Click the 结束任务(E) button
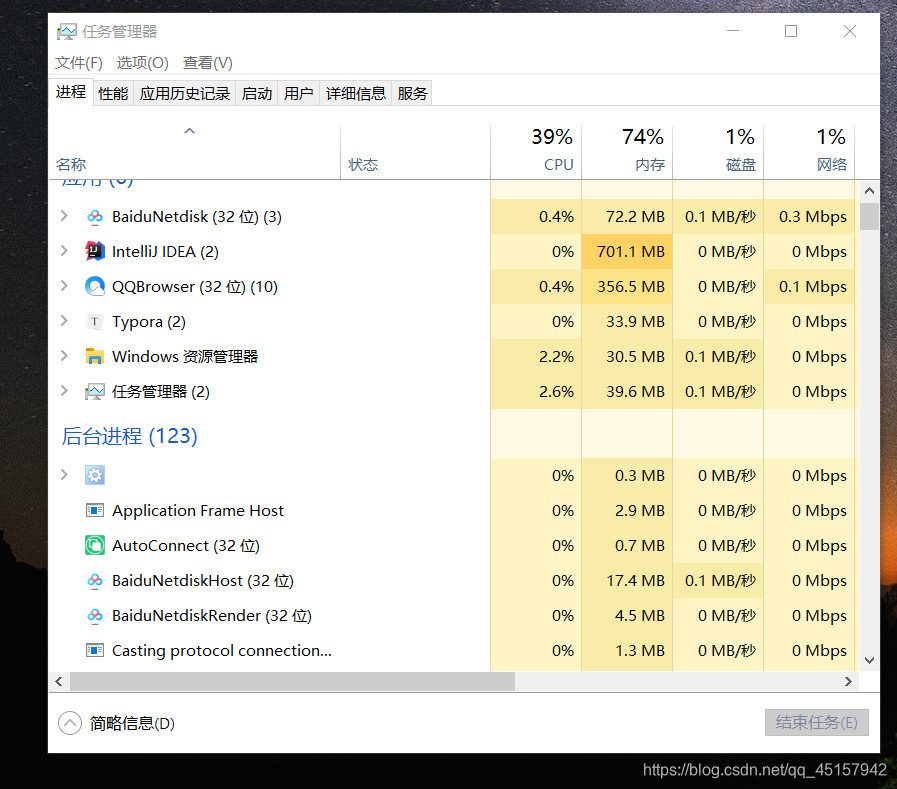This screenshot has width=897, height=789. click(x=817, y=723)
